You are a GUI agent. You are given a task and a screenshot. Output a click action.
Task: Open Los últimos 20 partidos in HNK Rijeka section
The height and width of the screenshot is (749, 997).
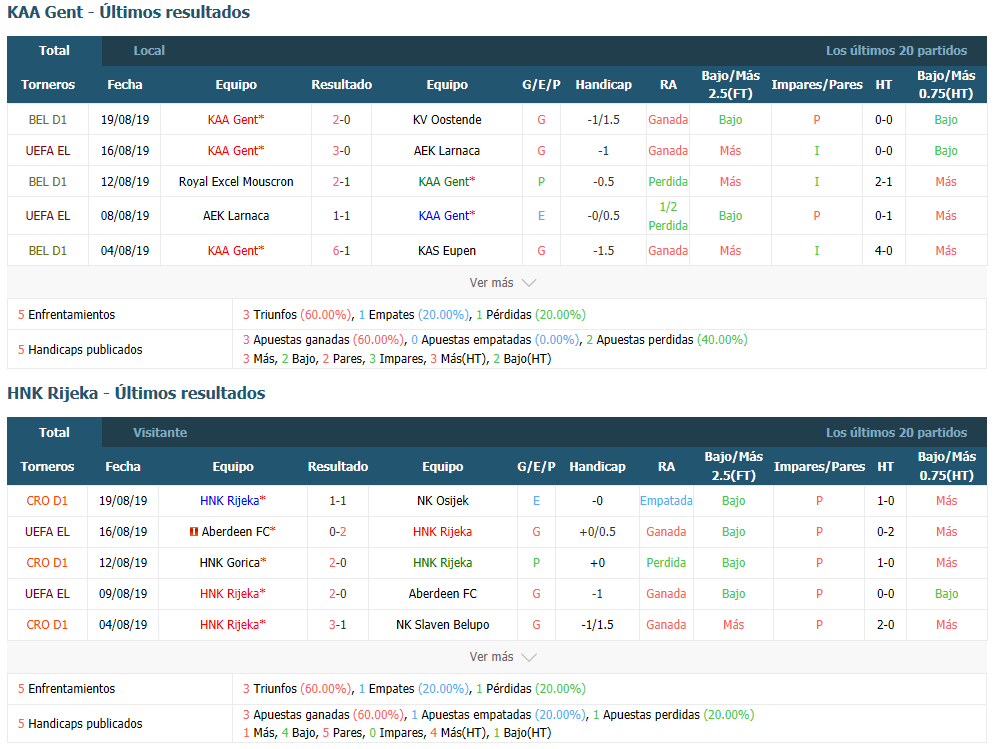[897, 432]
